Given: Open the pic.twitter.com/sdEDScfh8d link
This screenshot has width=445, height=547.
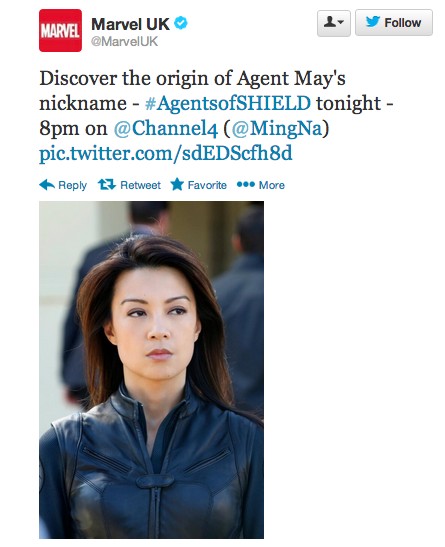Looking at the screenshot, I should pyautogui.click(x=166, y=153).
